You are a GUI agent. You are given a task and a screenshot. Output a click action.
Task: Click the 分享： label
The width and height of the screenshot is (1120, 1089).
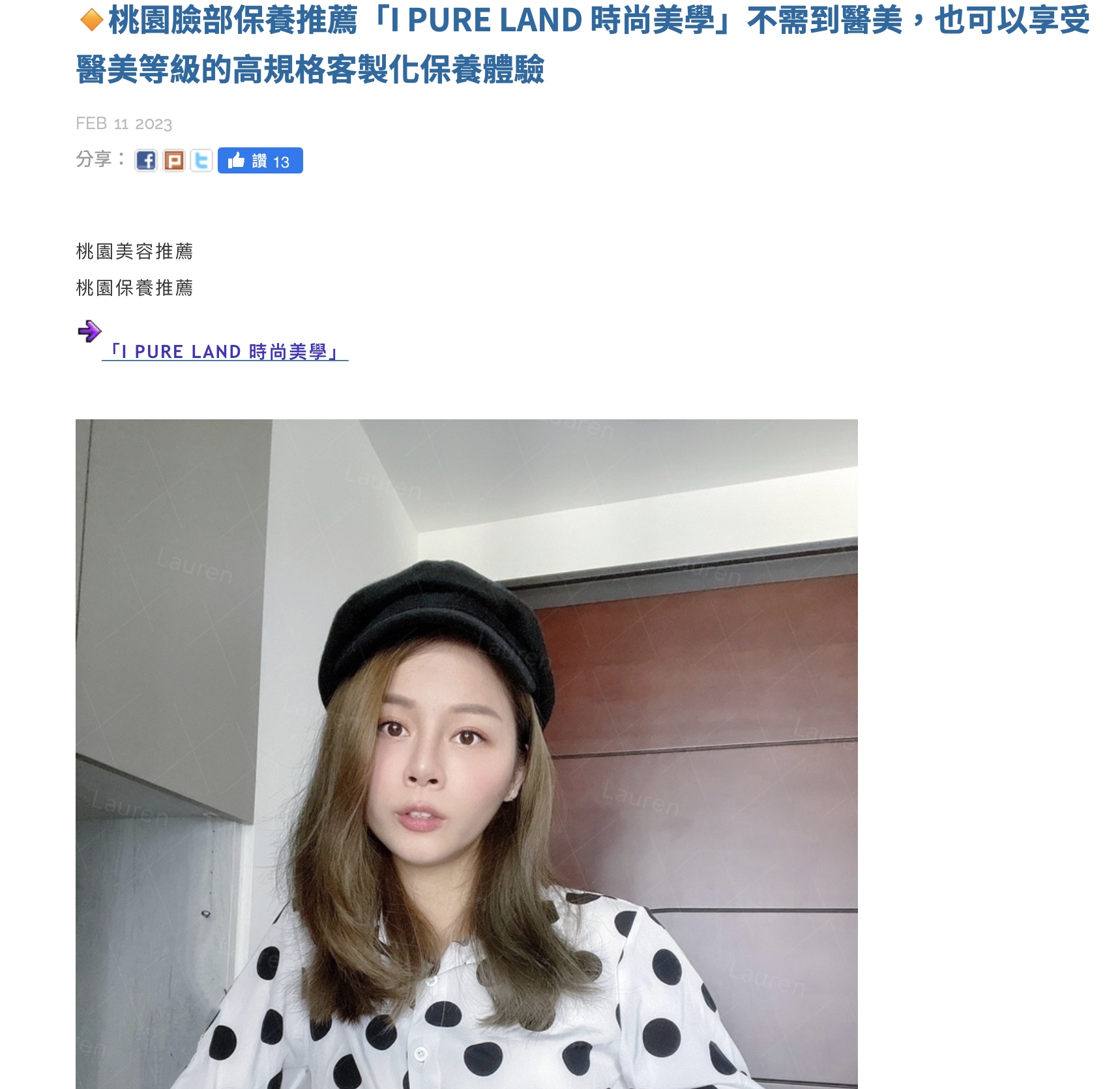click(x=101, y=158)
